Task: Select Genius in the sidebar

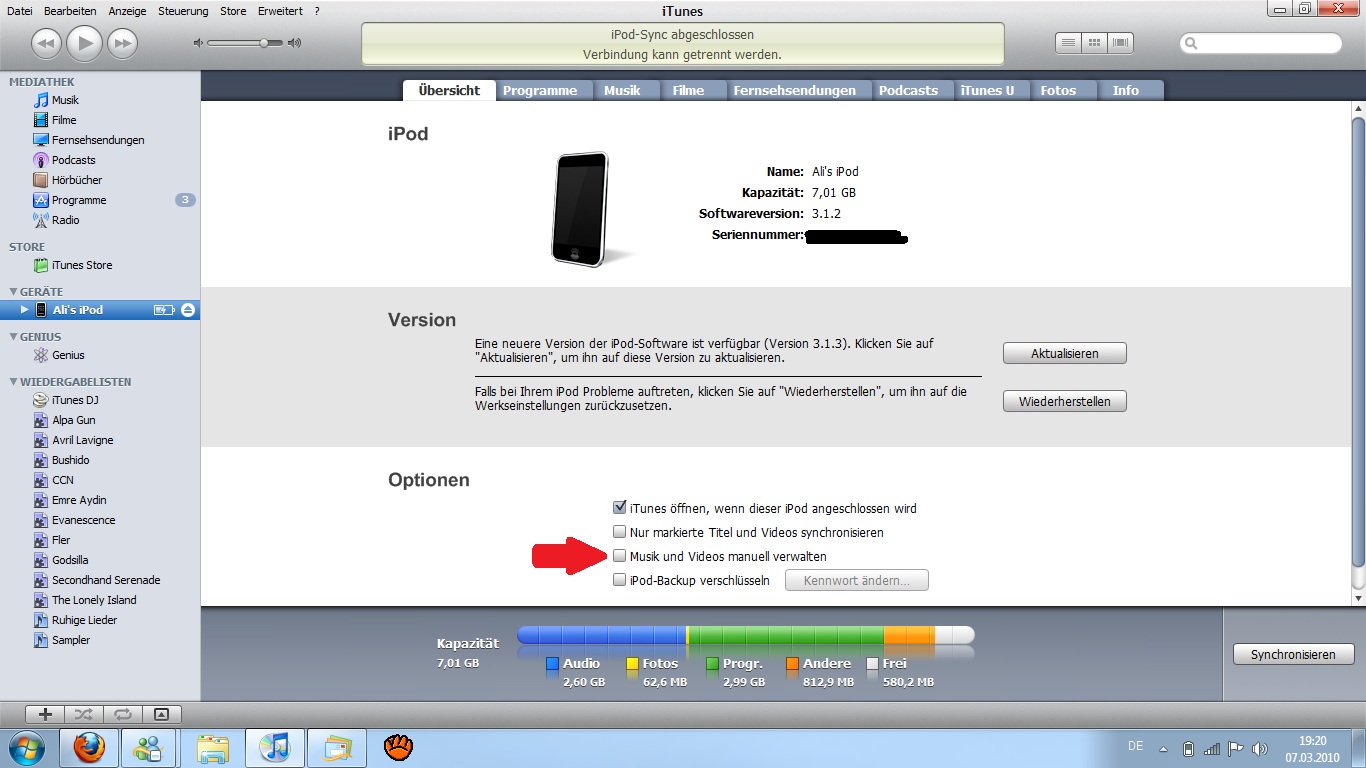Action: [x=58, y=355]
